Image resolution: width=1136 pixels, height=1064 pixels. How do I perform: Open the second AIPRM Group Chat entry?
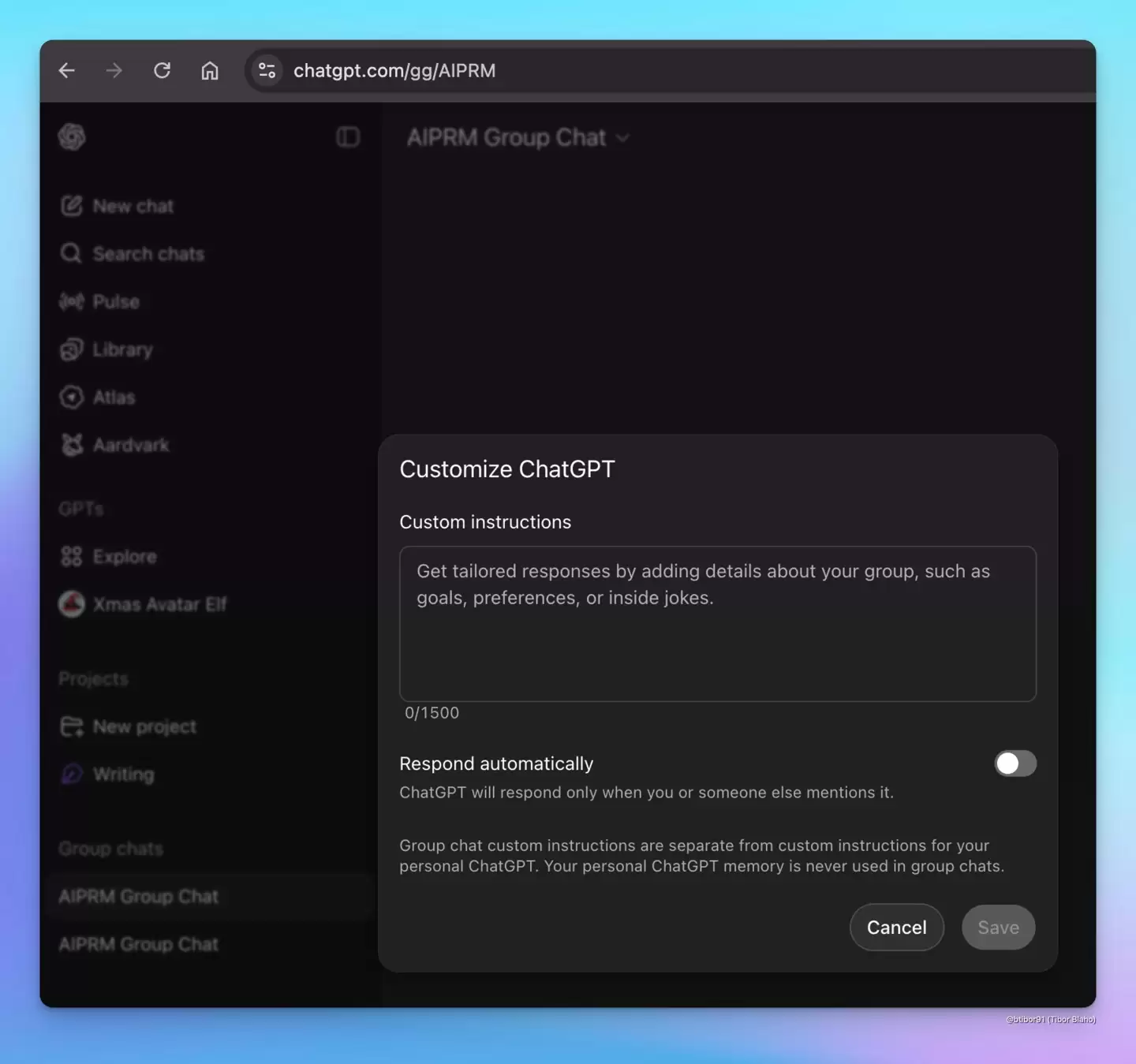138,944
